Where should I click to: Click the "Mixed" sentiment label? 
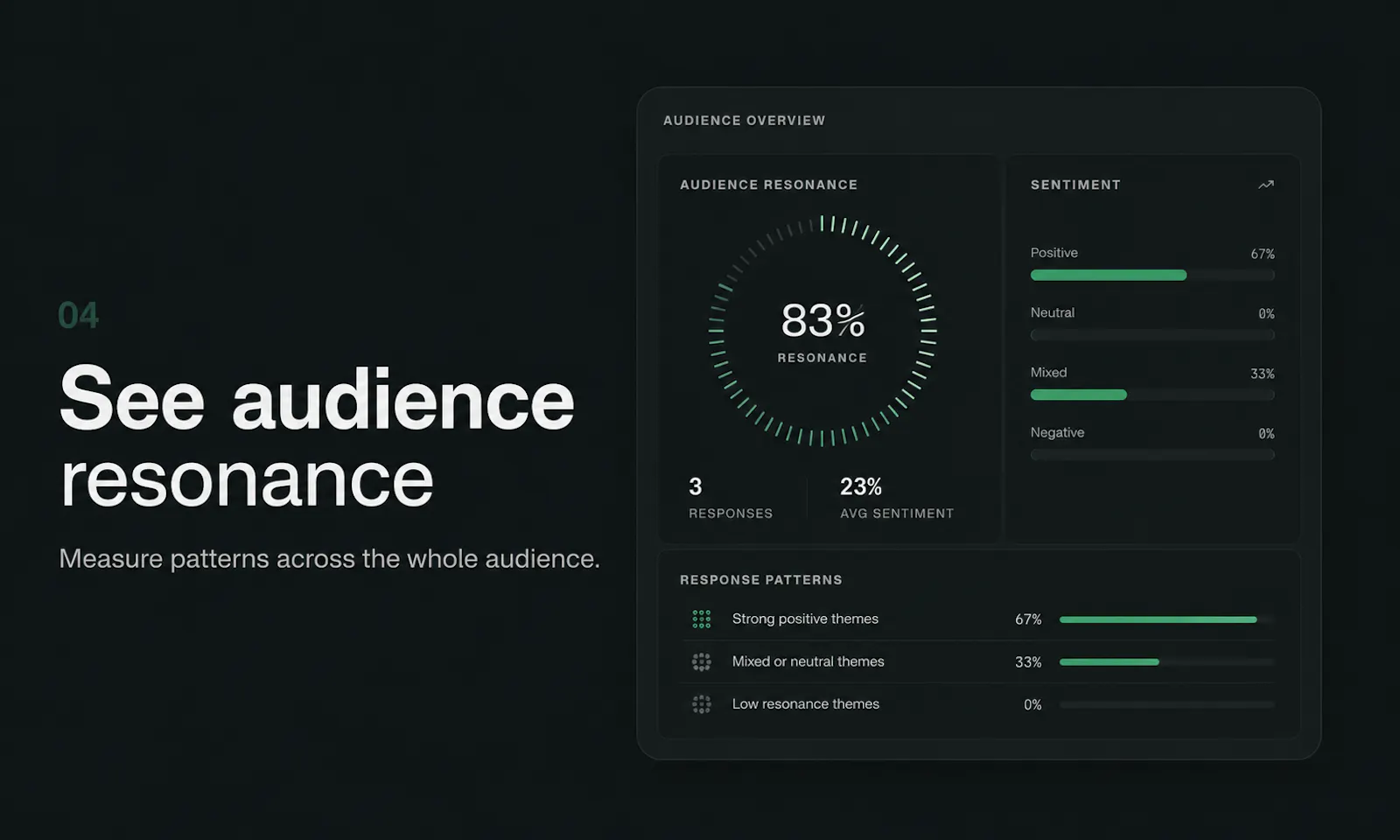pyautogui.click(x=1048, y=373)
